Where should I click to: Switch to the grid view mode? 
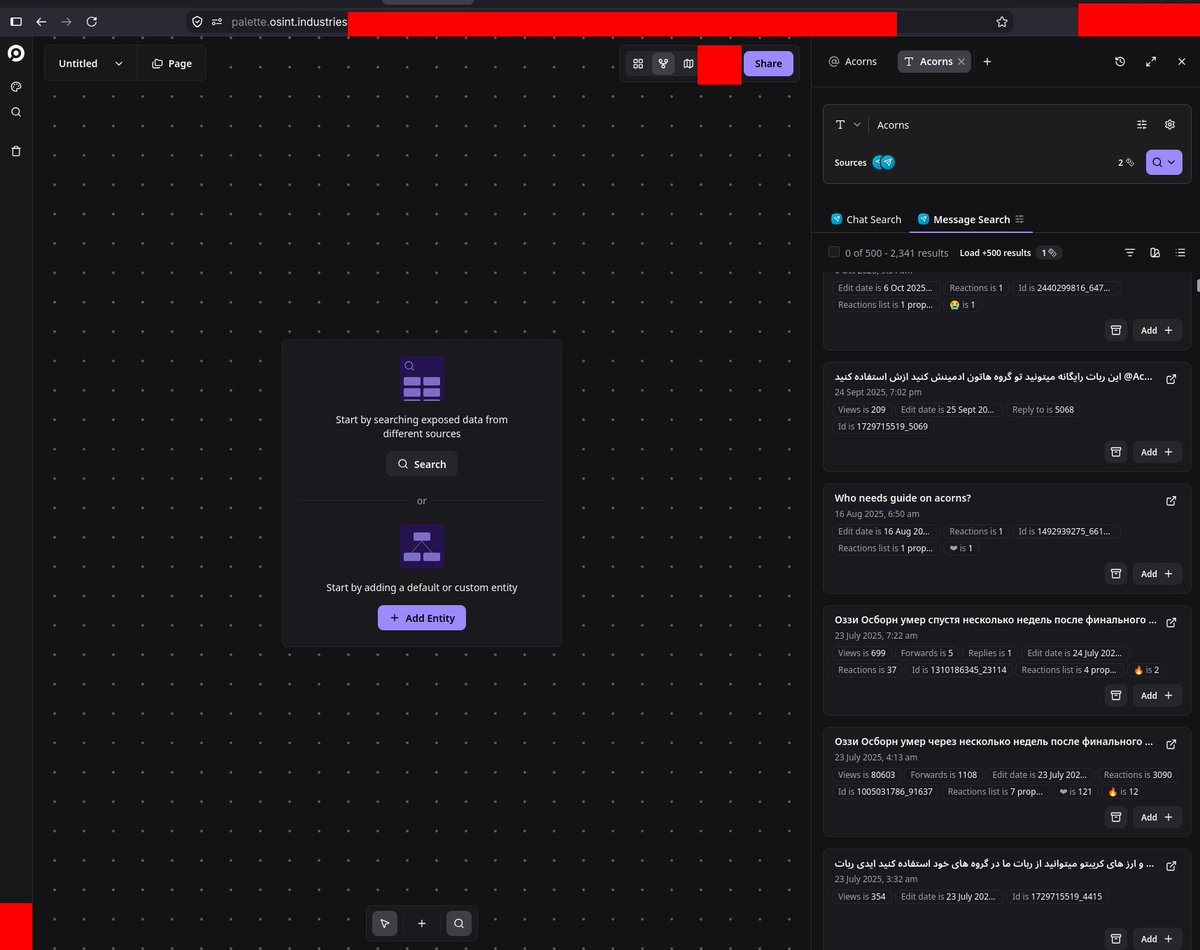(638, 63)
